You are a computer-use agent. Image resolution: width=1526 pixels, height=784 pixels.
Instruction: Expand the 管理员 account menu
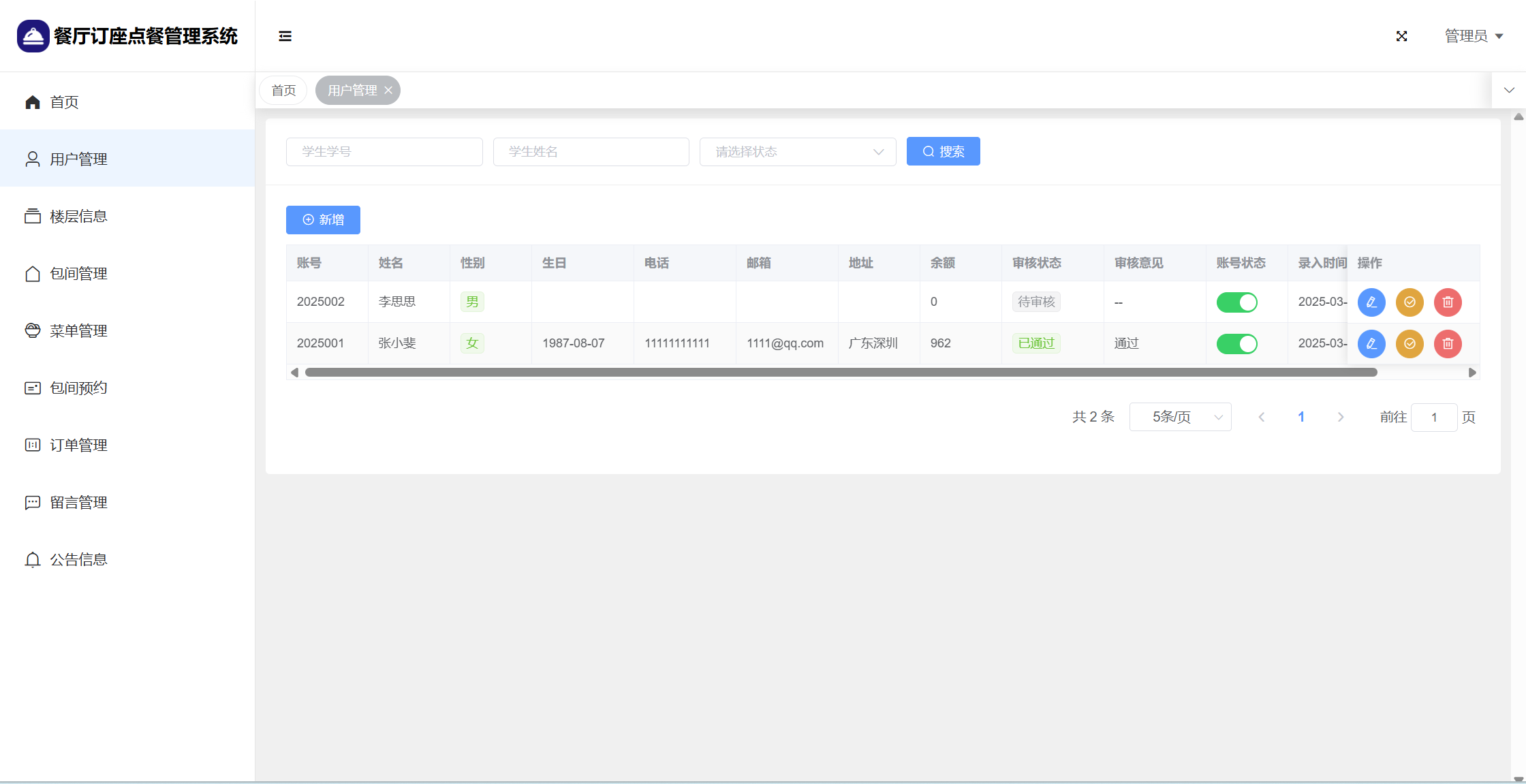click(x=1474, y=36)
